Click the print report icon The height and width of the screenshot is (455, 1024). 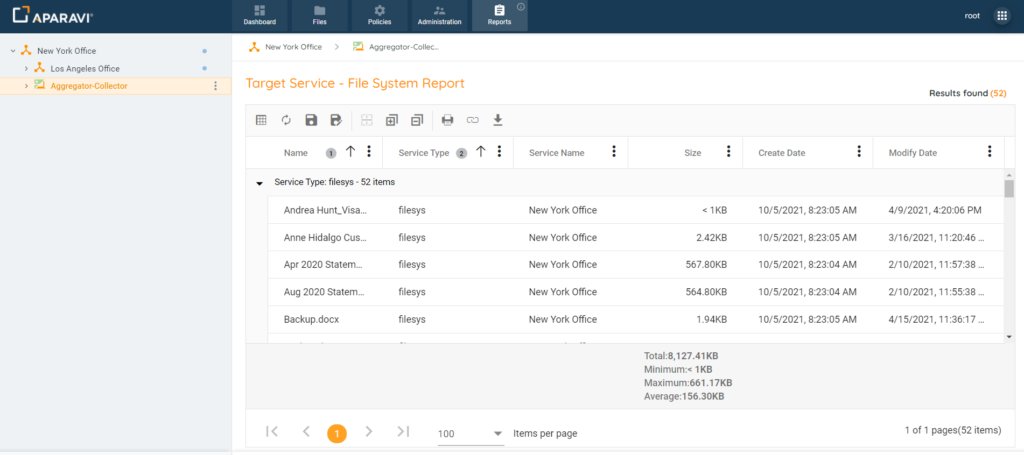pos(447,120)
